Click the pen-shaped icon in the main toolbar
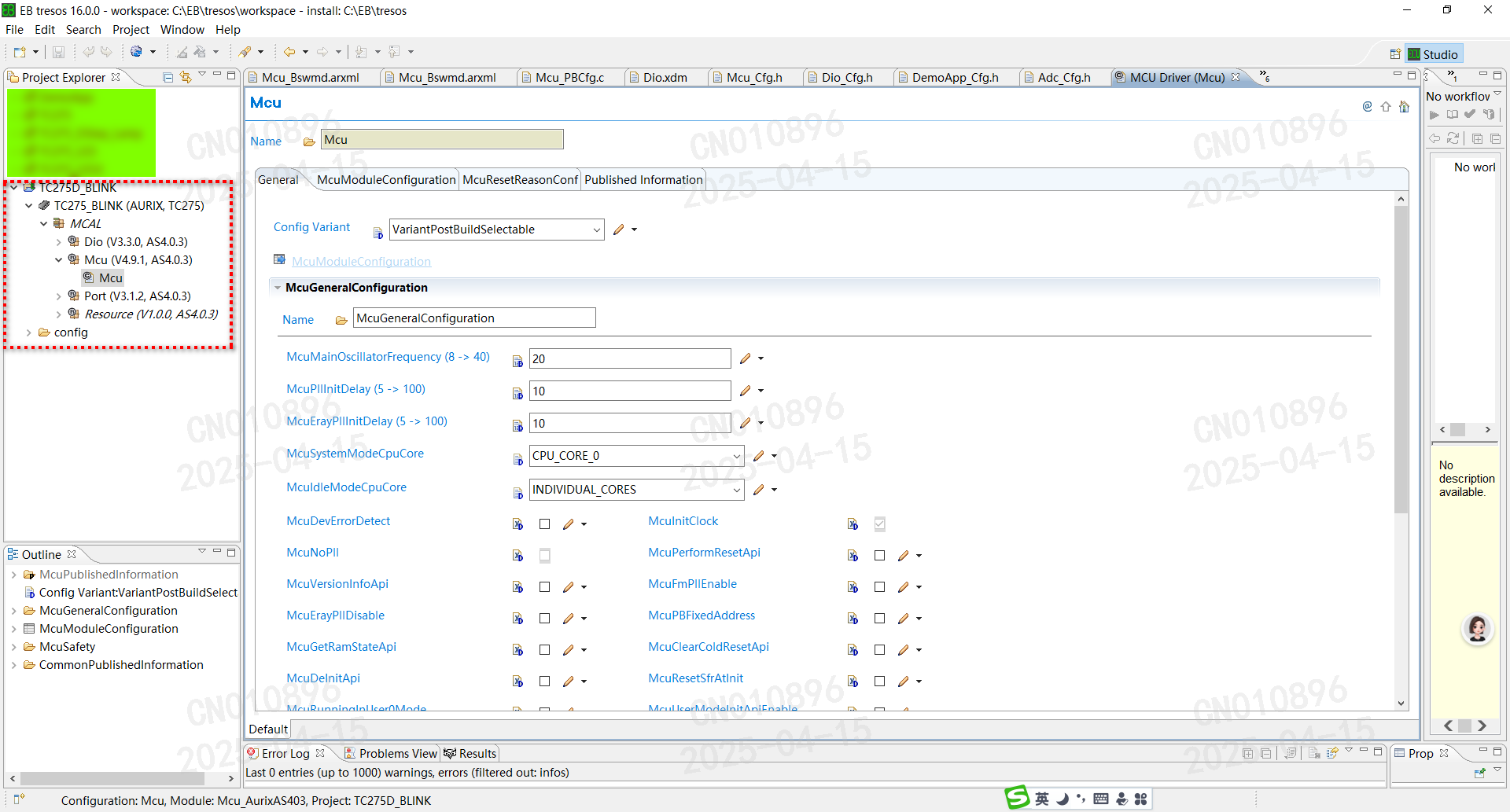1510x812 pixels. (x=245, y=52)
